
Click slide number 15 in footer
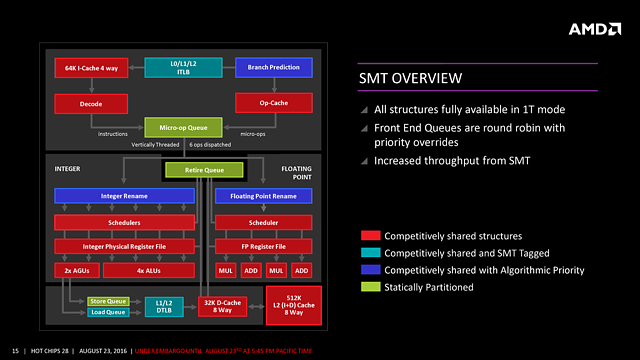point(16,351)
